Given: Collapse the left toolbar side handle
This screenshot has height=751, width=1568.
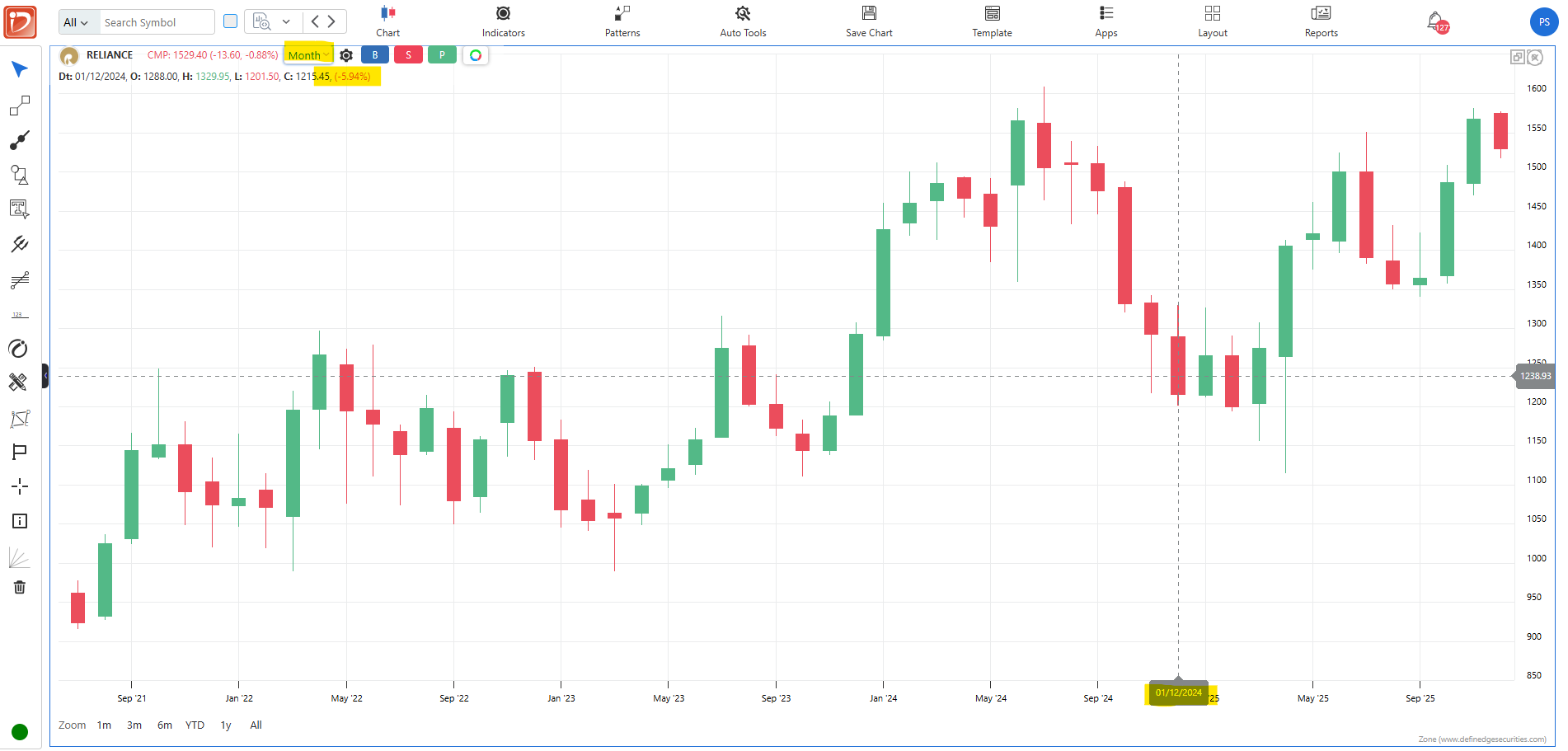Looking at the screenshot, I should [x=45, y=376].
